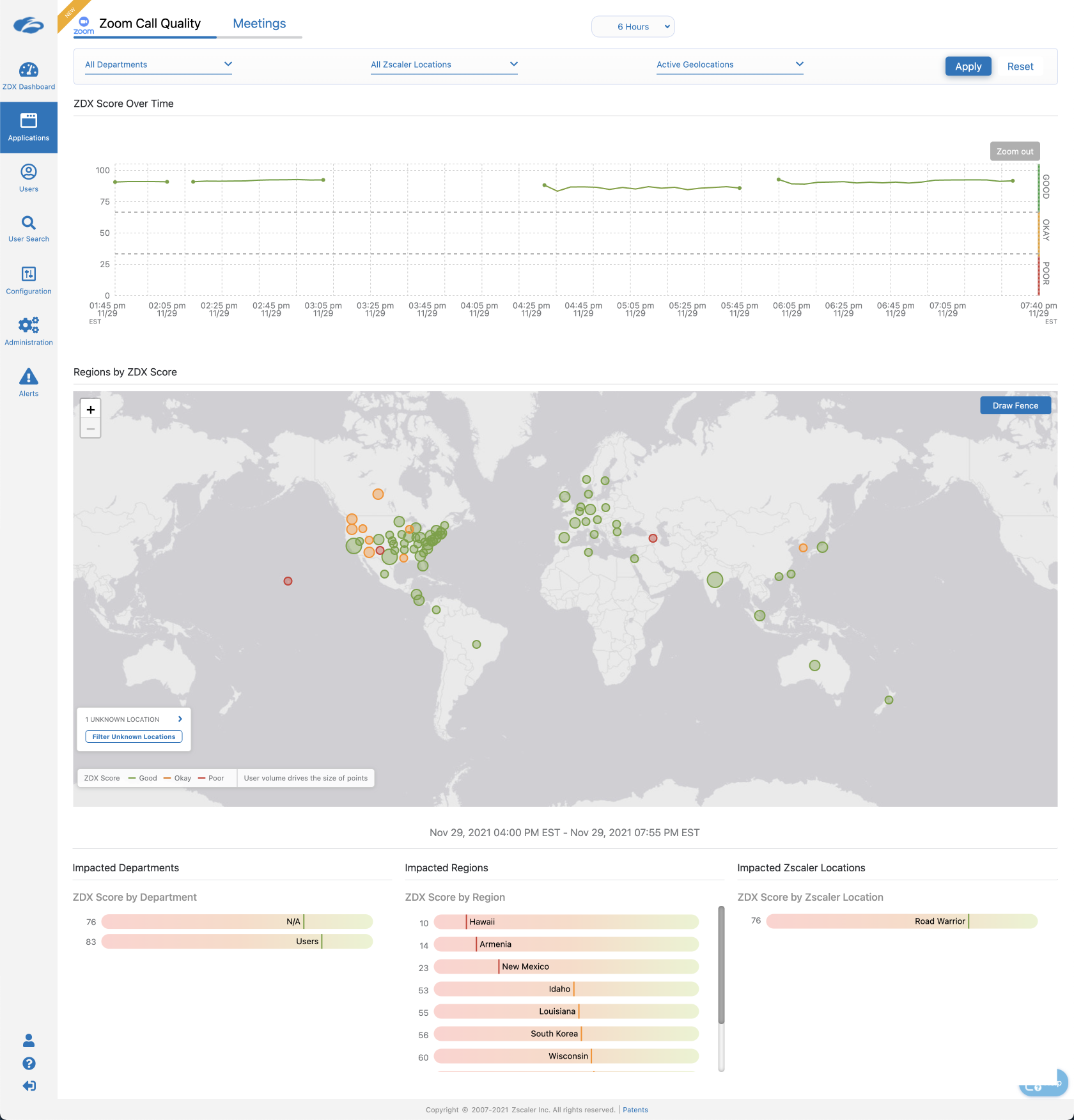1074x1120 pixels.
Task: Open the 6 Hours time range dropdown
Action: pos(633,27)
